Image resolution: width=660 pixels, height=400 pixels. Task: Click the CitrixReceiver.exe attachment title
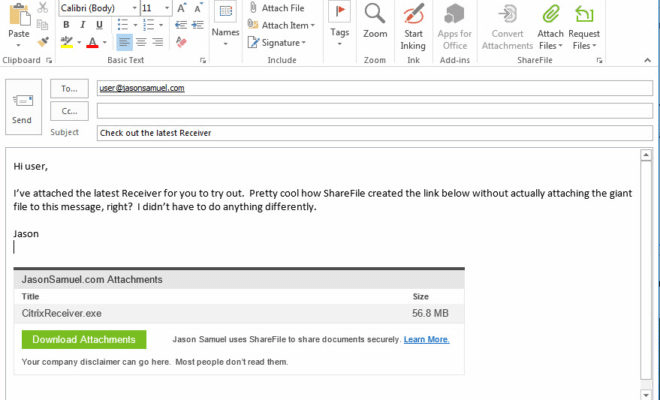click(x=61, y=313)
